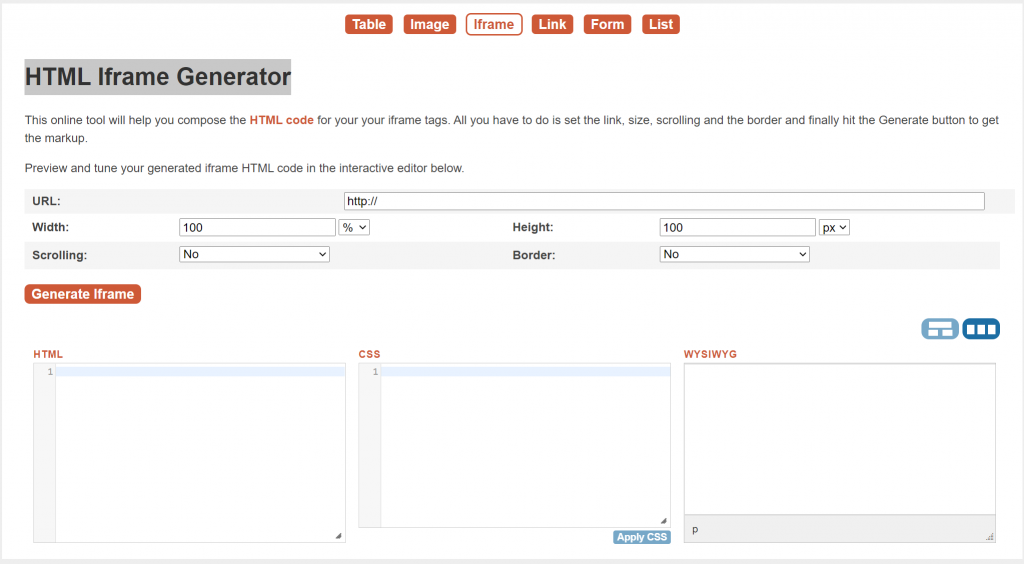1024x564 pixels.
Task: Expand the Scrolling dropdown
Action: click(254, 254)
